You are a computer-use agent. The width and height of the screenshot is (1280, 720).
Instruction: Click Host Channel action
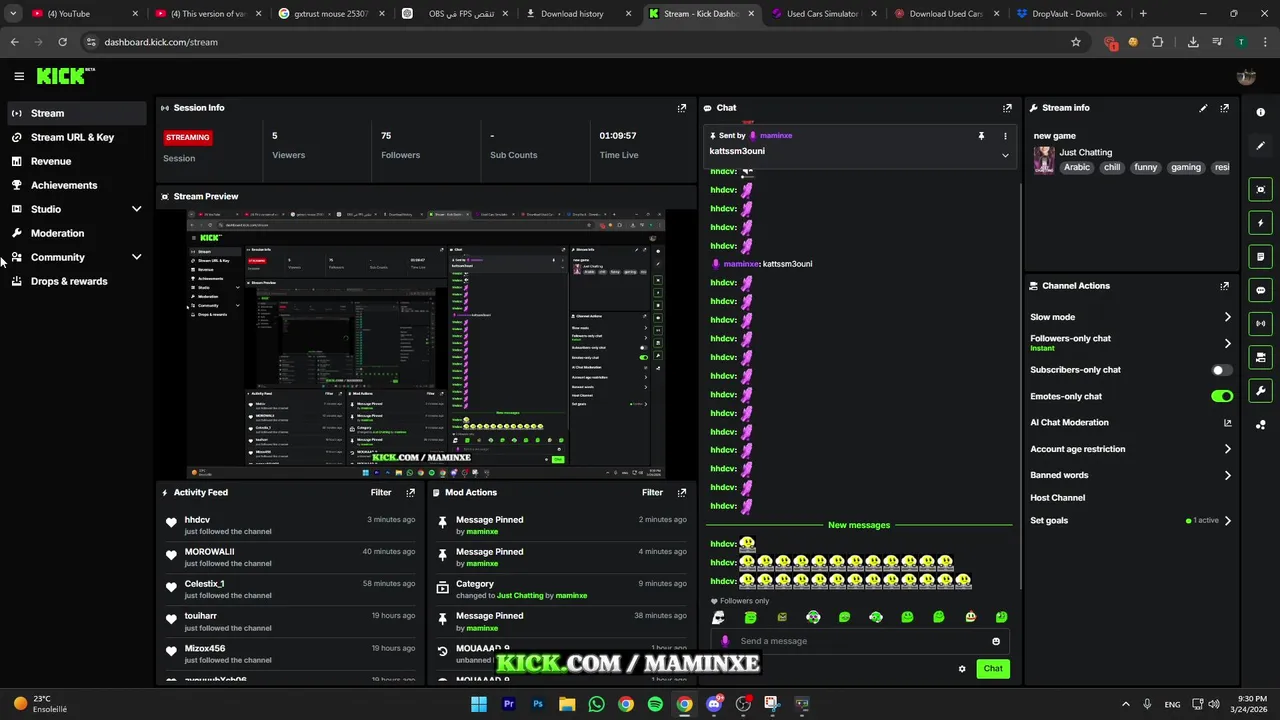[x=1057, y=498]
